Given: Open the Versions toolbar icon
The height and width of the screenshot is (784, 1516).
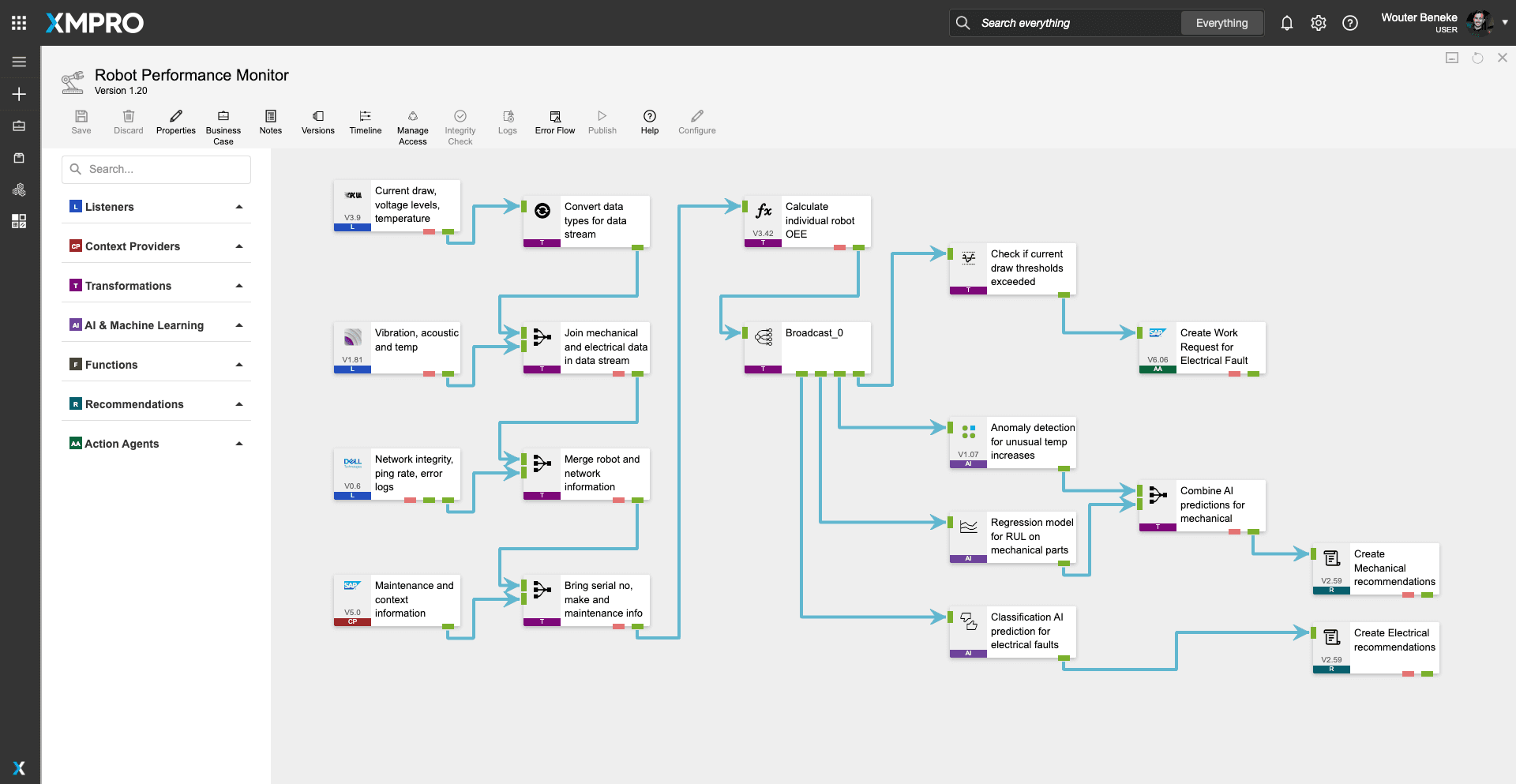Looking at the screenshot, I should (318, 117).
